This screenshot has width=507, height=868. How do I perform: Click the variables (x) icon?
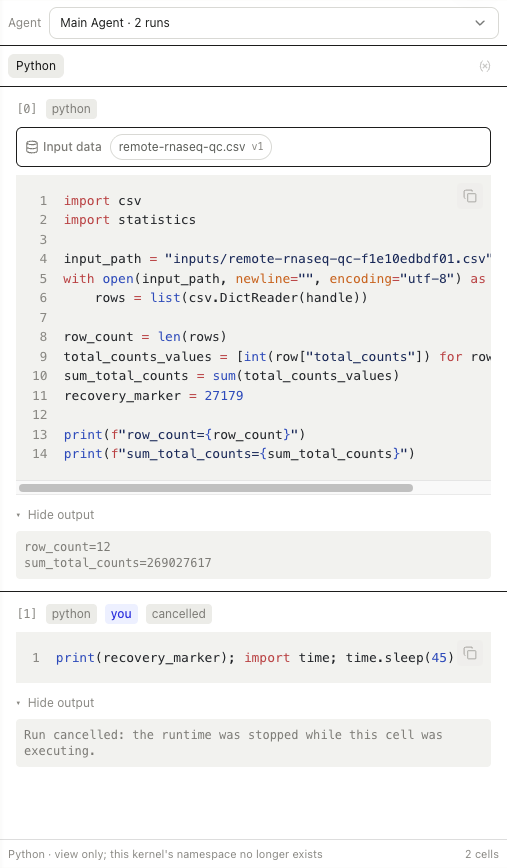pyautogui.click(x=485, y=66)
